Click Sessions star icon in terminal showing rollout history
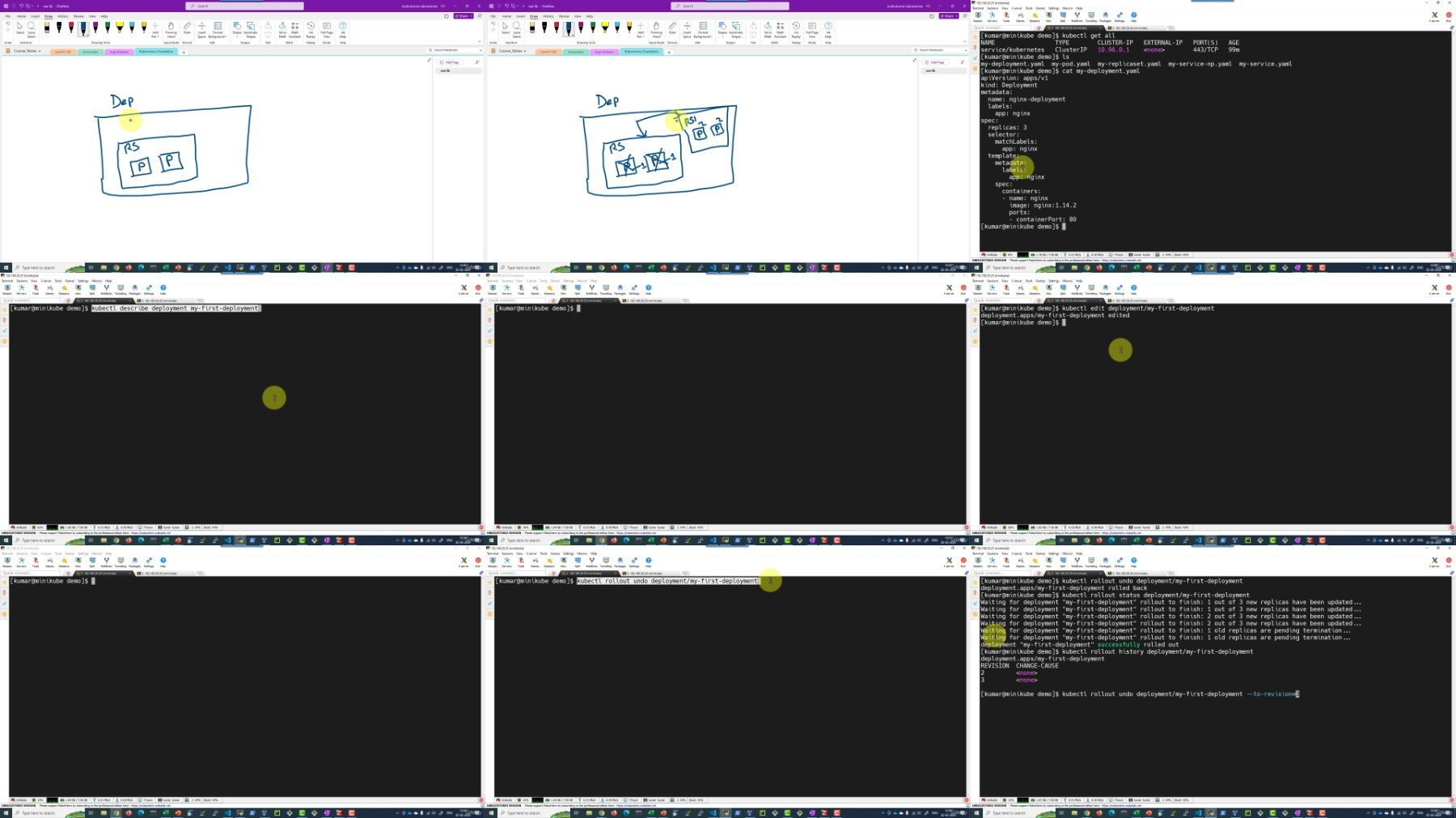This screenshot has height=818, width=1456. tap(1035, 562)
